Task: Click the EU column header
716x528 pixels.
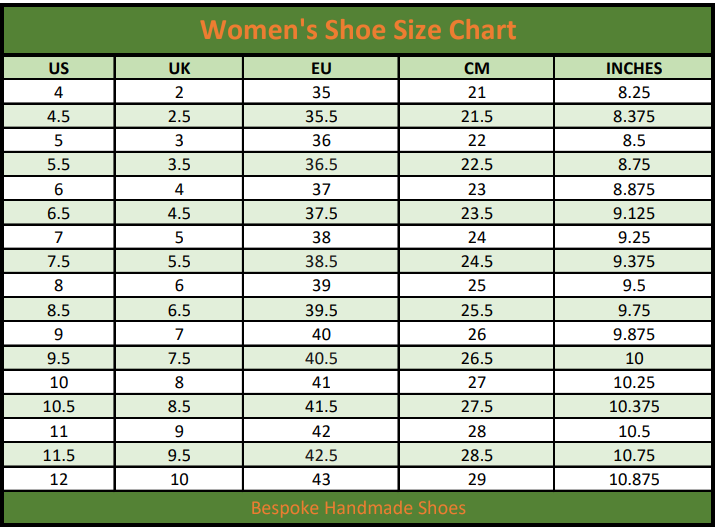Action: coord(321,68)
